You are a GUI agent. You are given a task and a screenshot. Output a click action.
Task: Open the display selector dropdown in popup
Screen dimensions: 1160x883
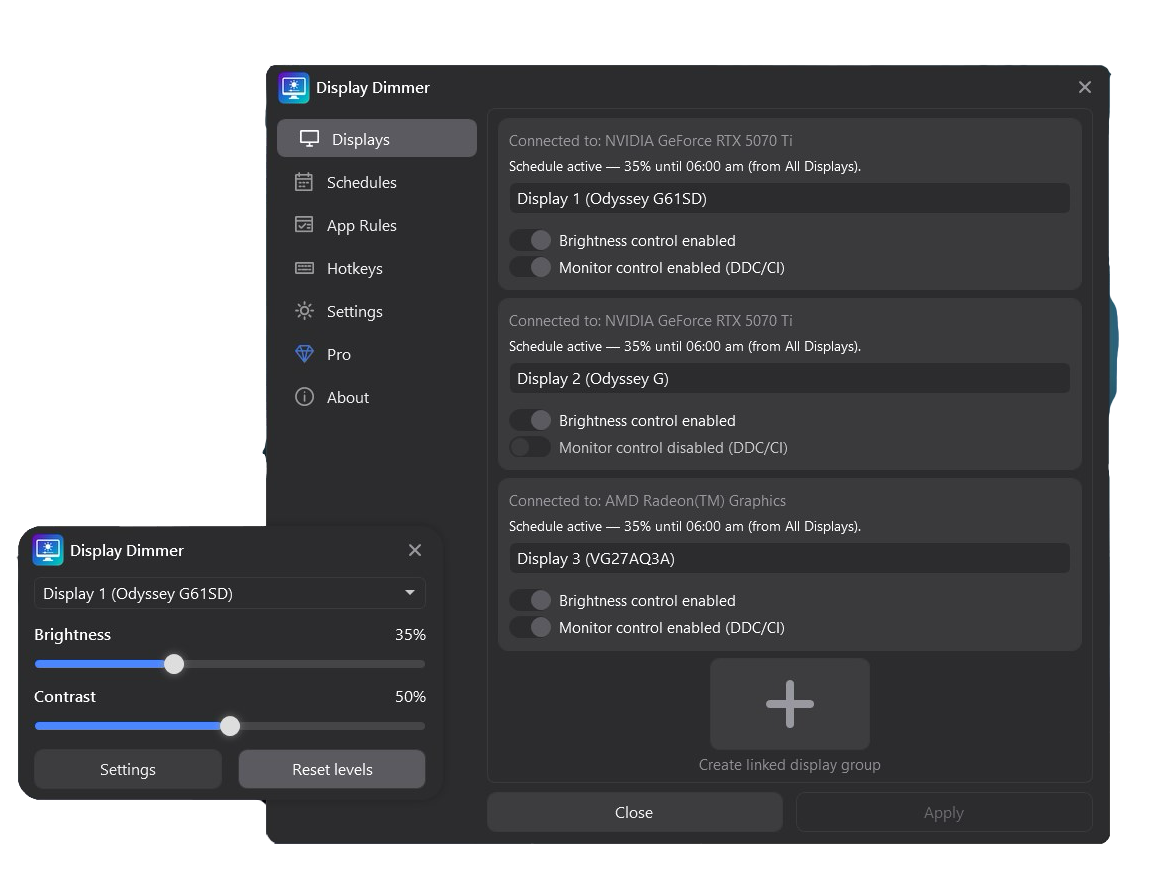tap(229, 593)
